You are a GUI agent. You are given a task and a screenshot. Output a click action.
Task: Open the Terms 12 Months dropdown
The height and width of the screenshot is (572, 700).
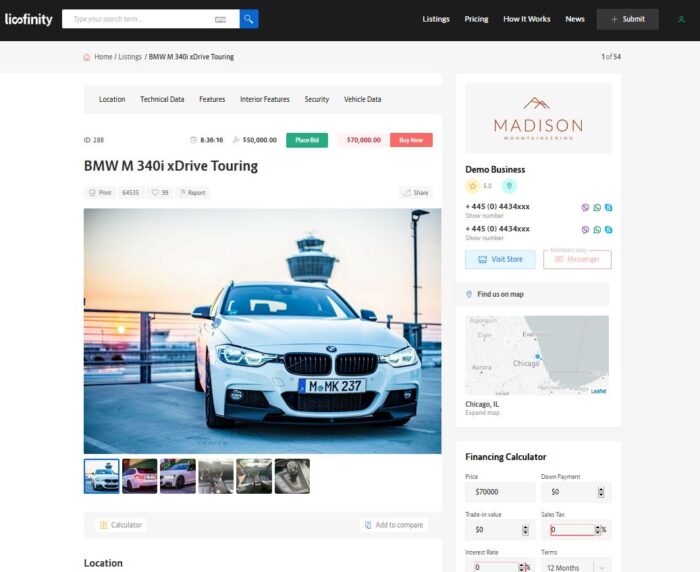click(576, 567)
